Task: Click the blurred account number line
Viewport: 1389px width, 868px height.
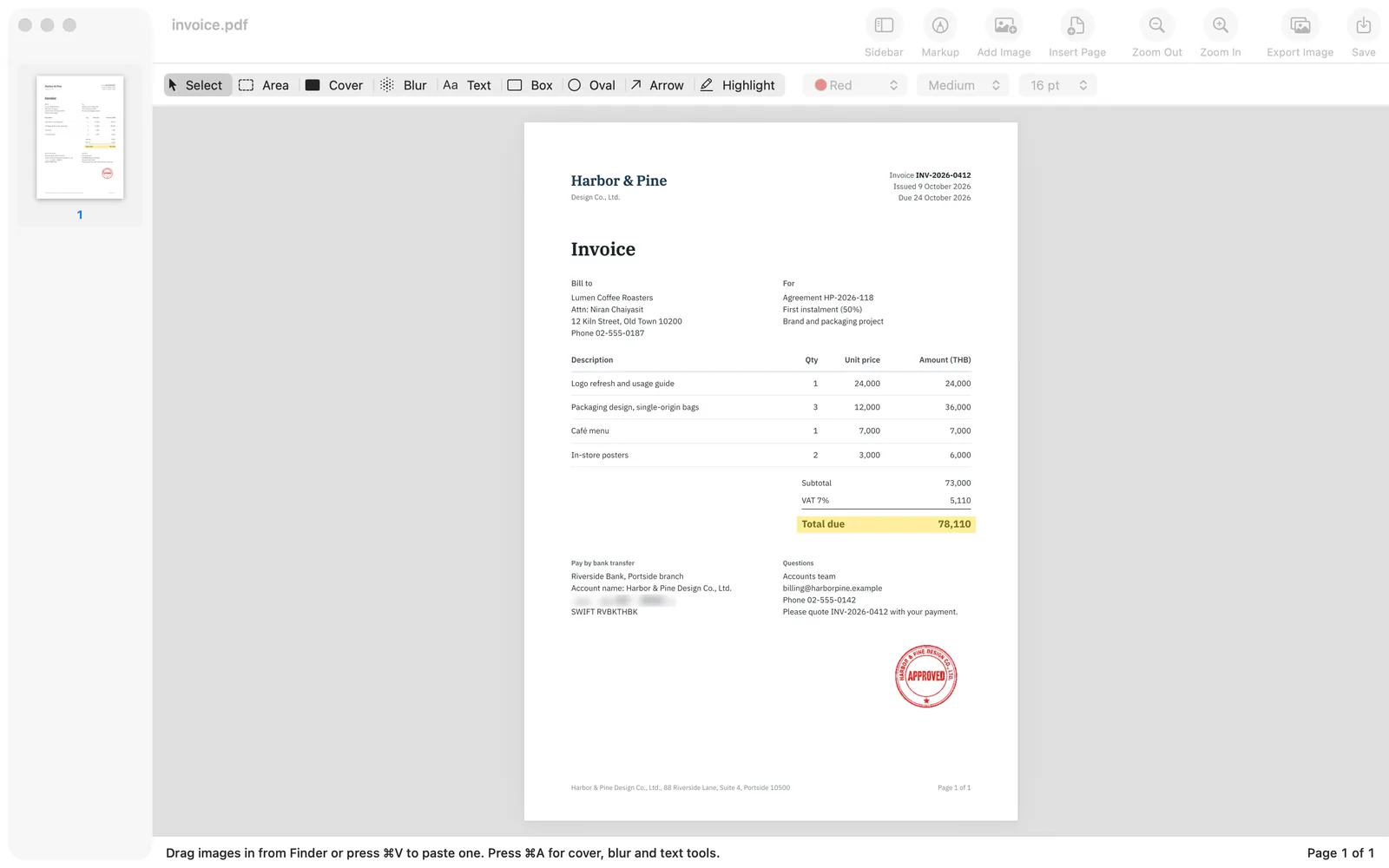Action: (x=623, y=601)
